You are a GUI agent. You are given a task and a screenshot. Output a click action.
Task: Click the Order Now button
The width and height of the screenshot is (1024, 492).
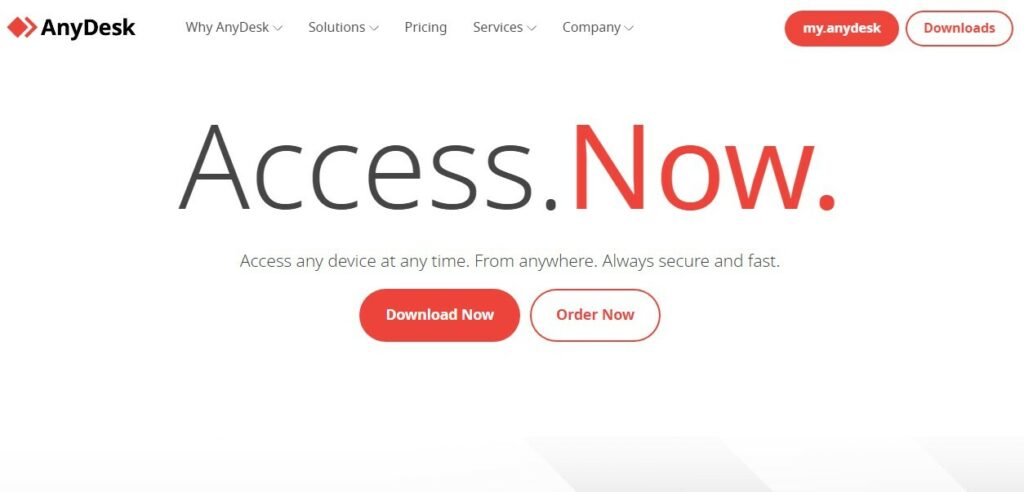595,315
